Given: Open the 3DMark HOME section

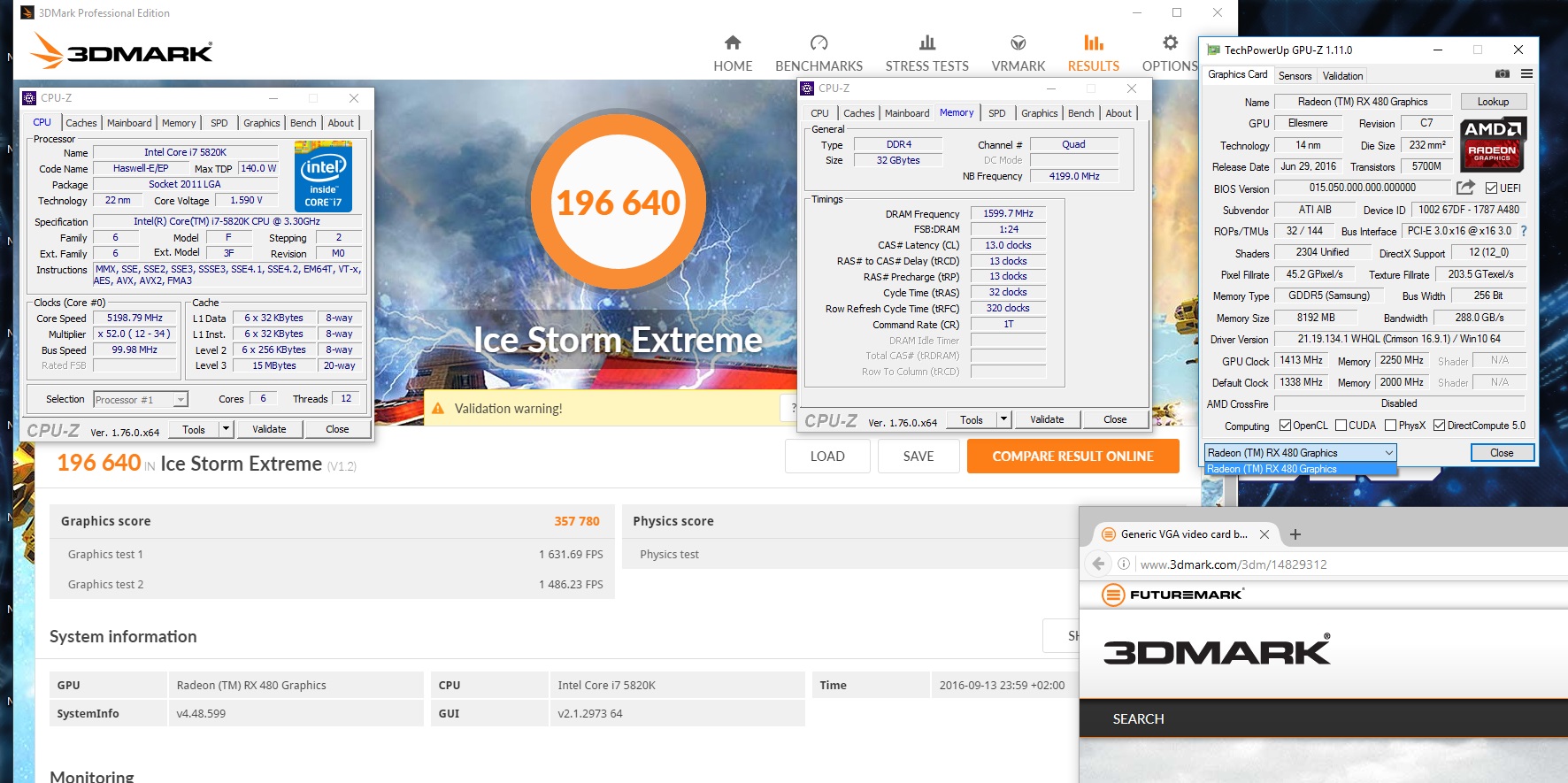Looking at the screenshot, I should tap(733, 53).
